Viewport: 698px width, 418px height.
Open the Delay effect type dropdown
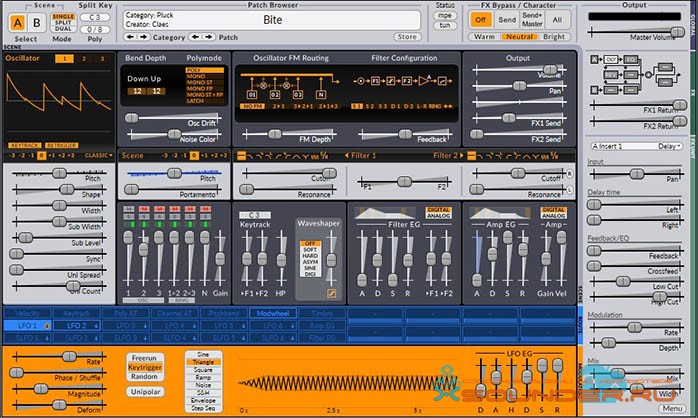669,146
